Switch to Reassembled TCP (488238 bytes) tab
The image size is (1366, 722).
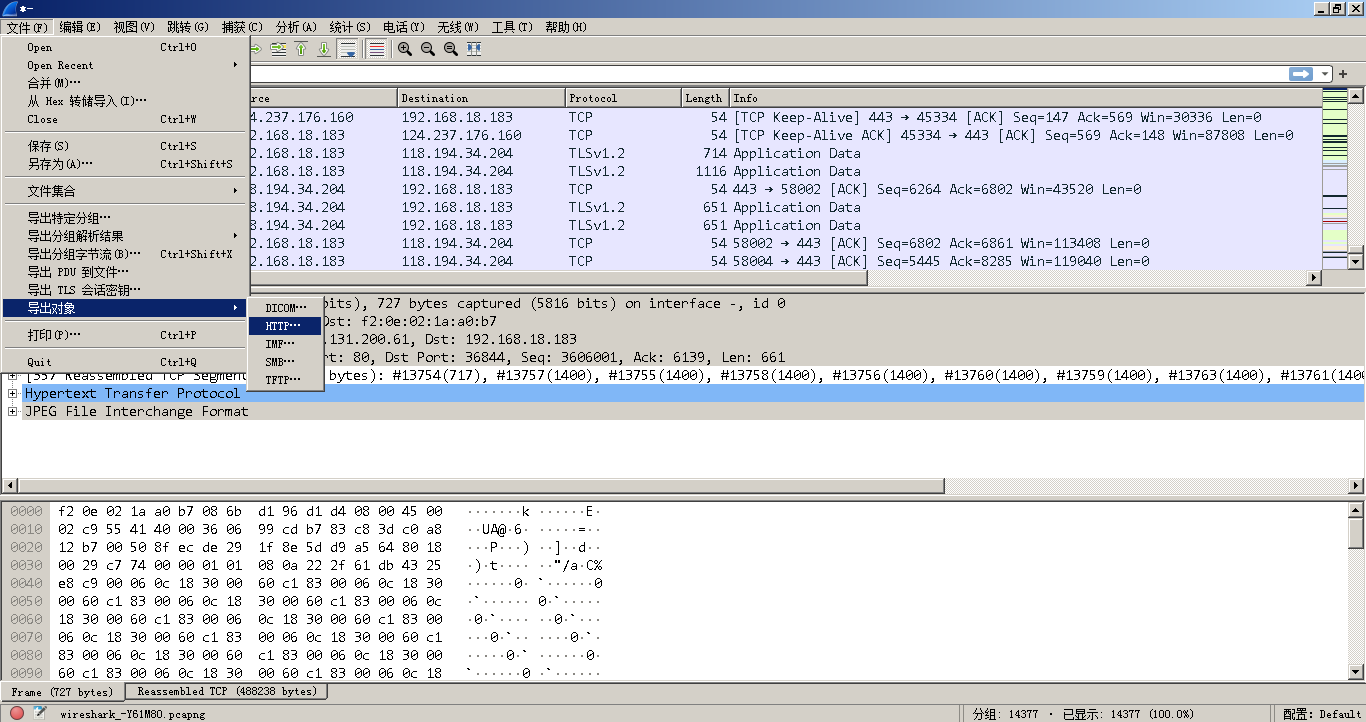point(227,691)
